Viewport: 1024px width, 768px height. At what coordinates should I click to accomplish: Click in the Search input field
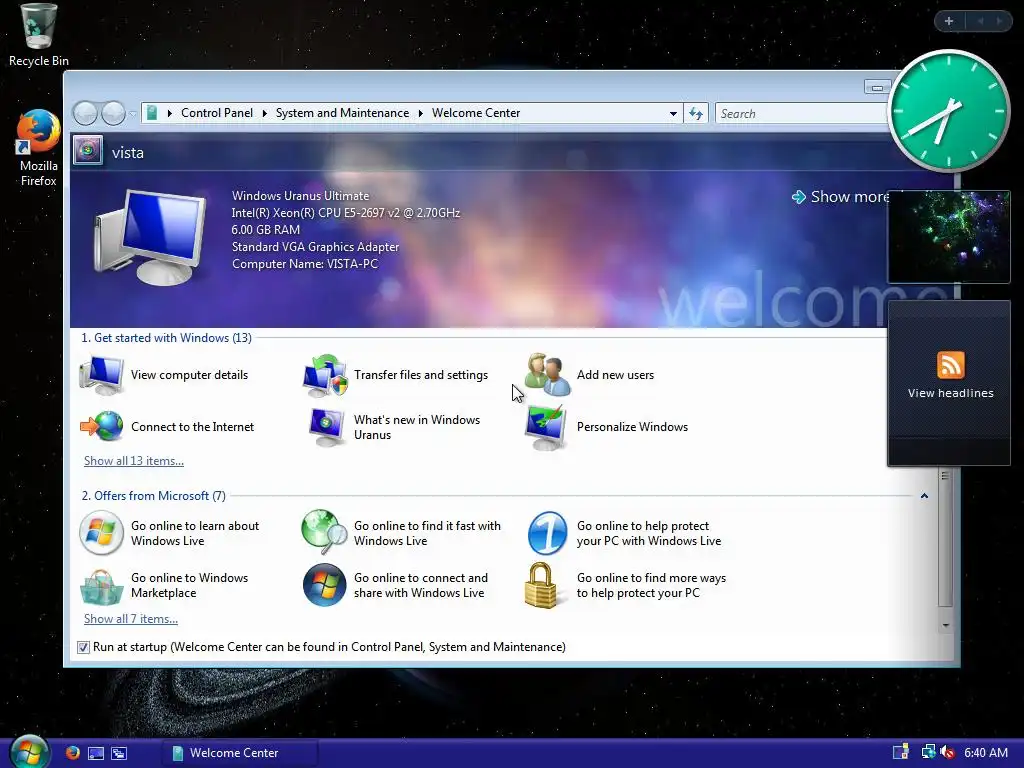[x=803, y=114]
